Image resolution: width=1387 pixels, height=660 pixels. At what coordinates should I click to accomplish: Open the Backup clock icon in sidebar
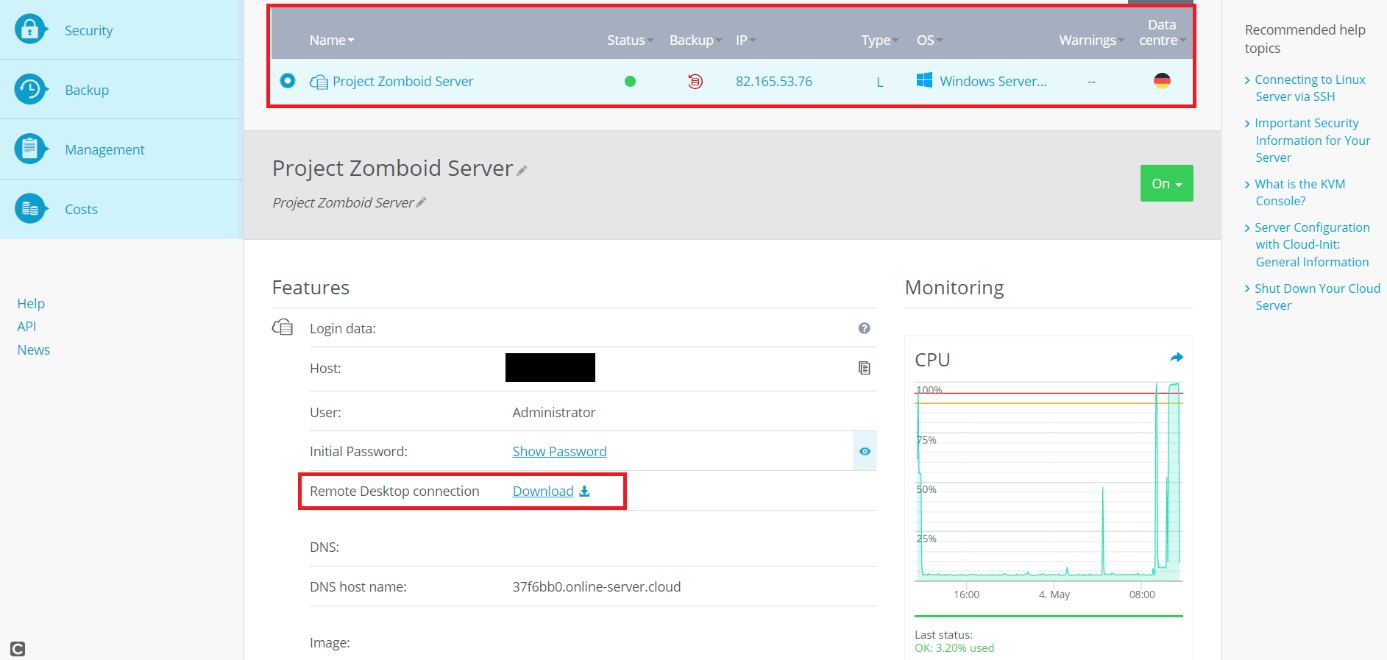pyautogui.click(x=29, y=89)
